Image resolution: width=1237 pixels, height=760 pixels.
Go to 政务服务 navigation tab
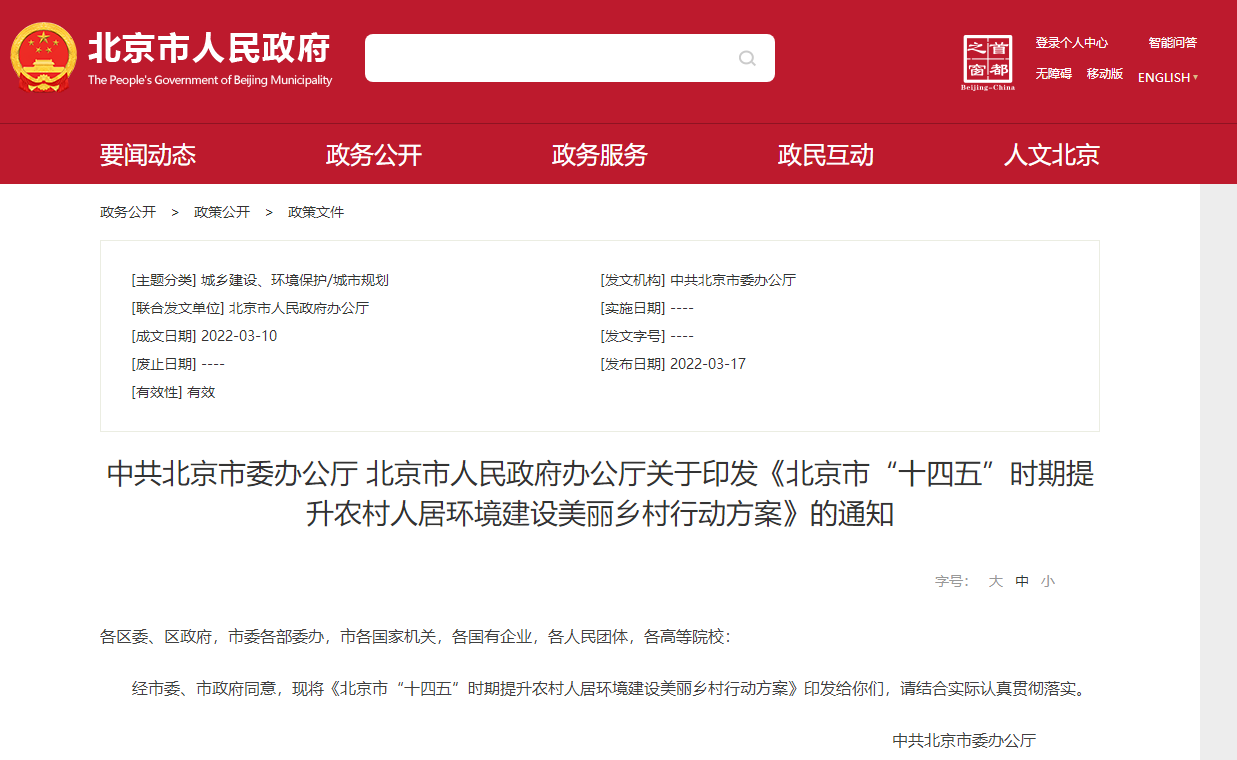[x=600, y=155]
